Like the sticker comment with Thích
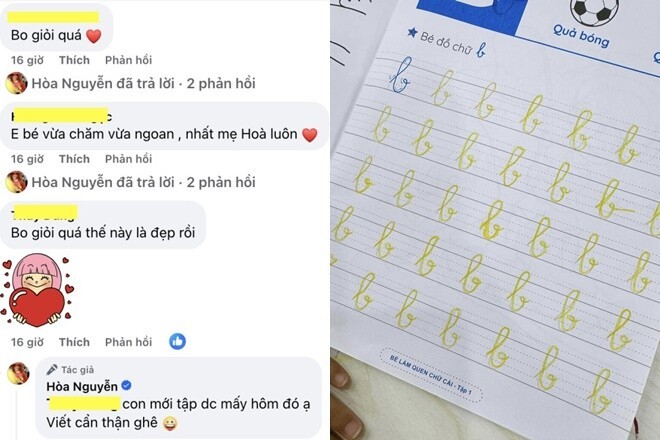The height and width of the screenshot is (440, 660). pyautogui.click(x=74, y=342)
